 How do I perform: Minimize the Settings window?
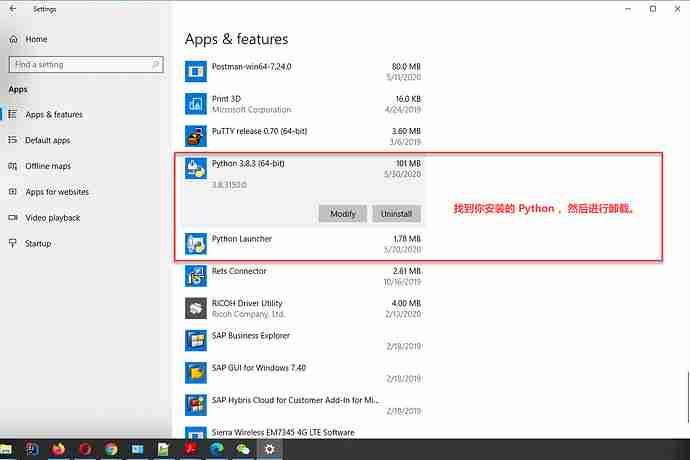(x=628, y=9)
